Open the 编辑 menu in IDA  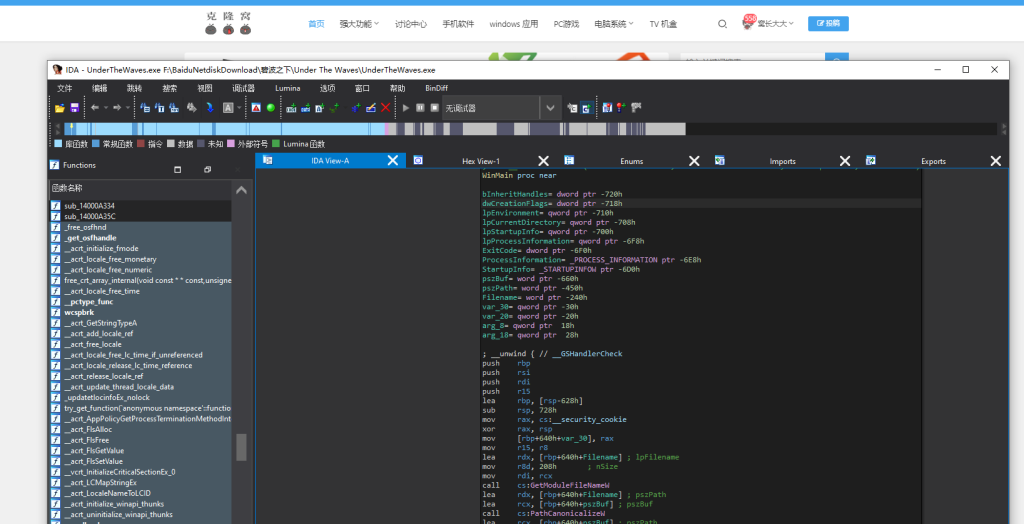100,88
